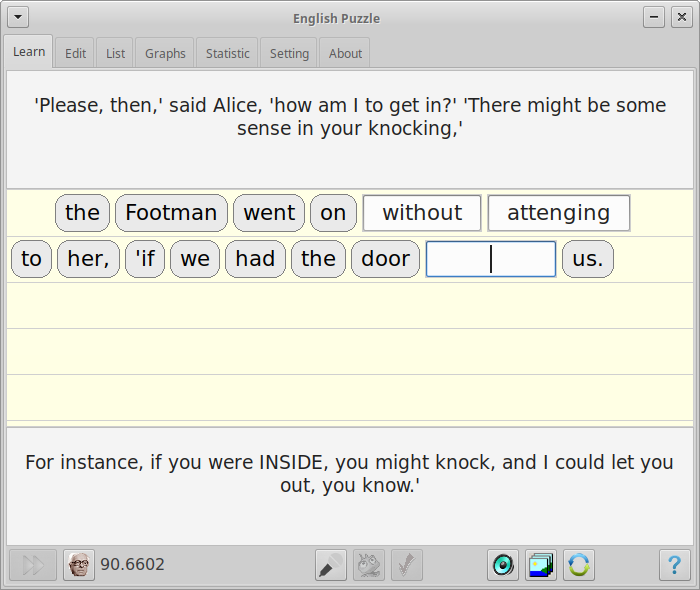The height and width of the screenshot is (590, 700).
Task: Open the Setting tab
Action: tap(289, 54)
